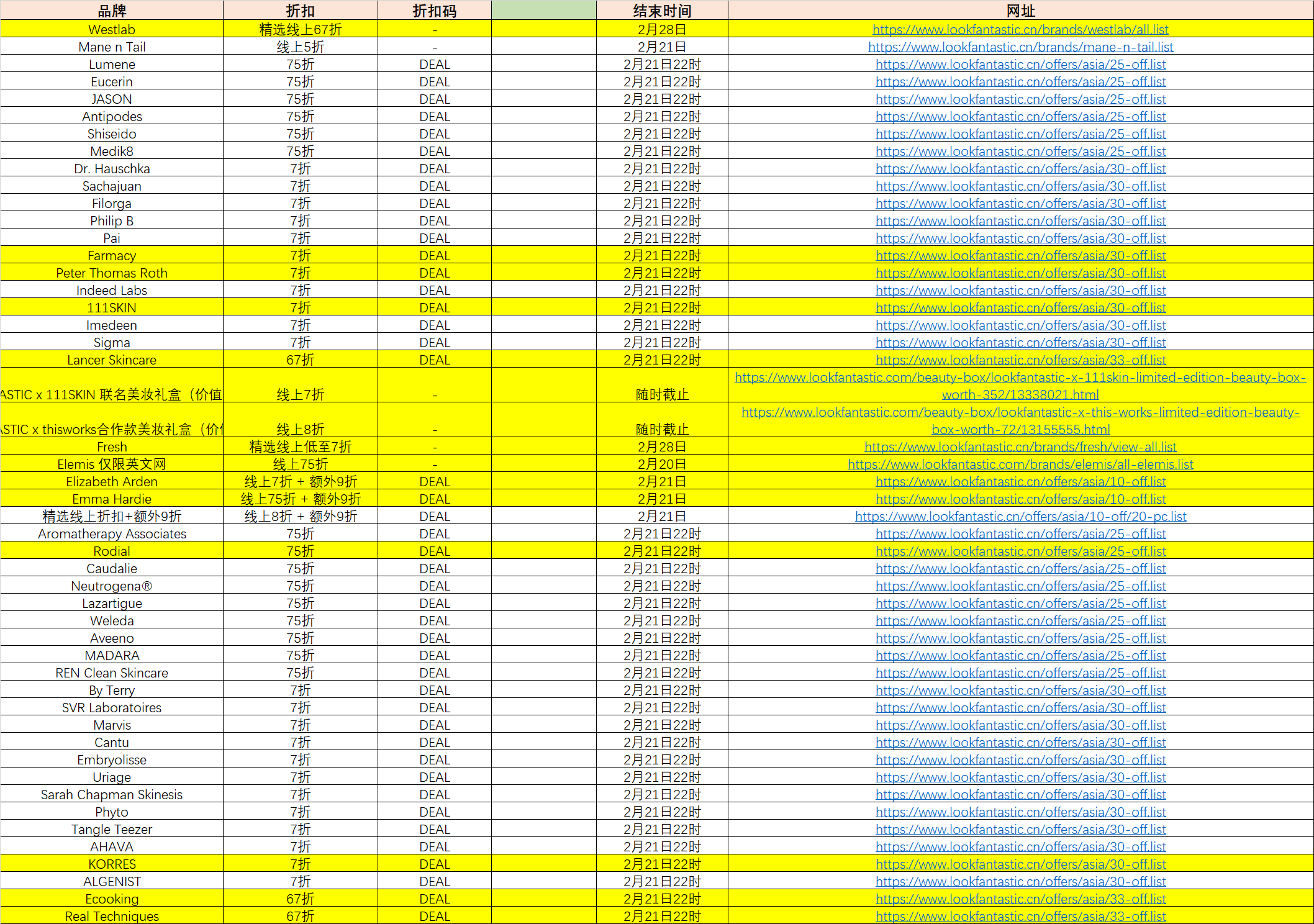Select the Shiseido brand cell
Image resolution: width=1314 pixels, height=924 pixels.
click(x=112, y=134)
